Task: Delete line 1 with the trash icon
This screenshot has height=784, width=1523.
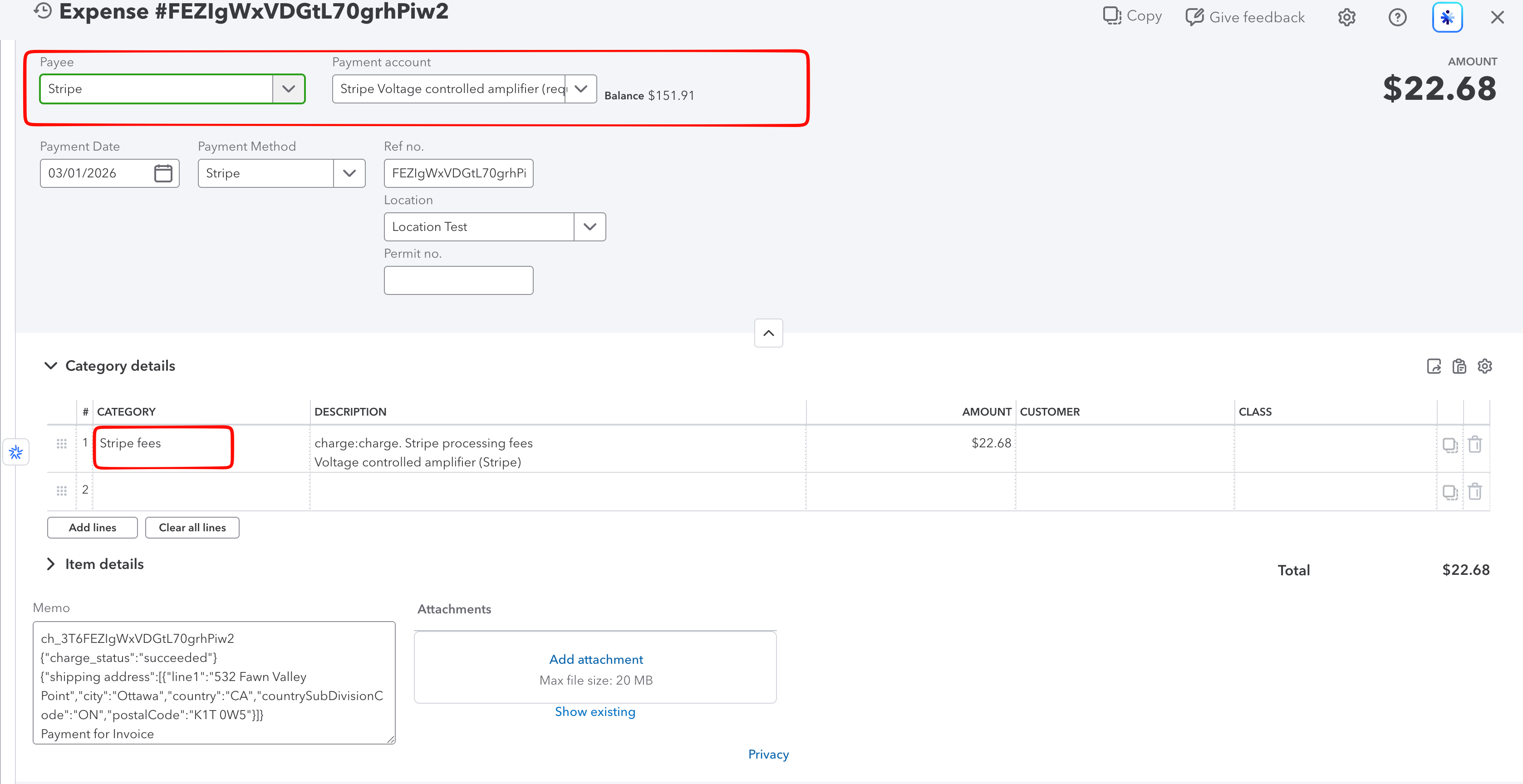Action: pos(1475,444)
